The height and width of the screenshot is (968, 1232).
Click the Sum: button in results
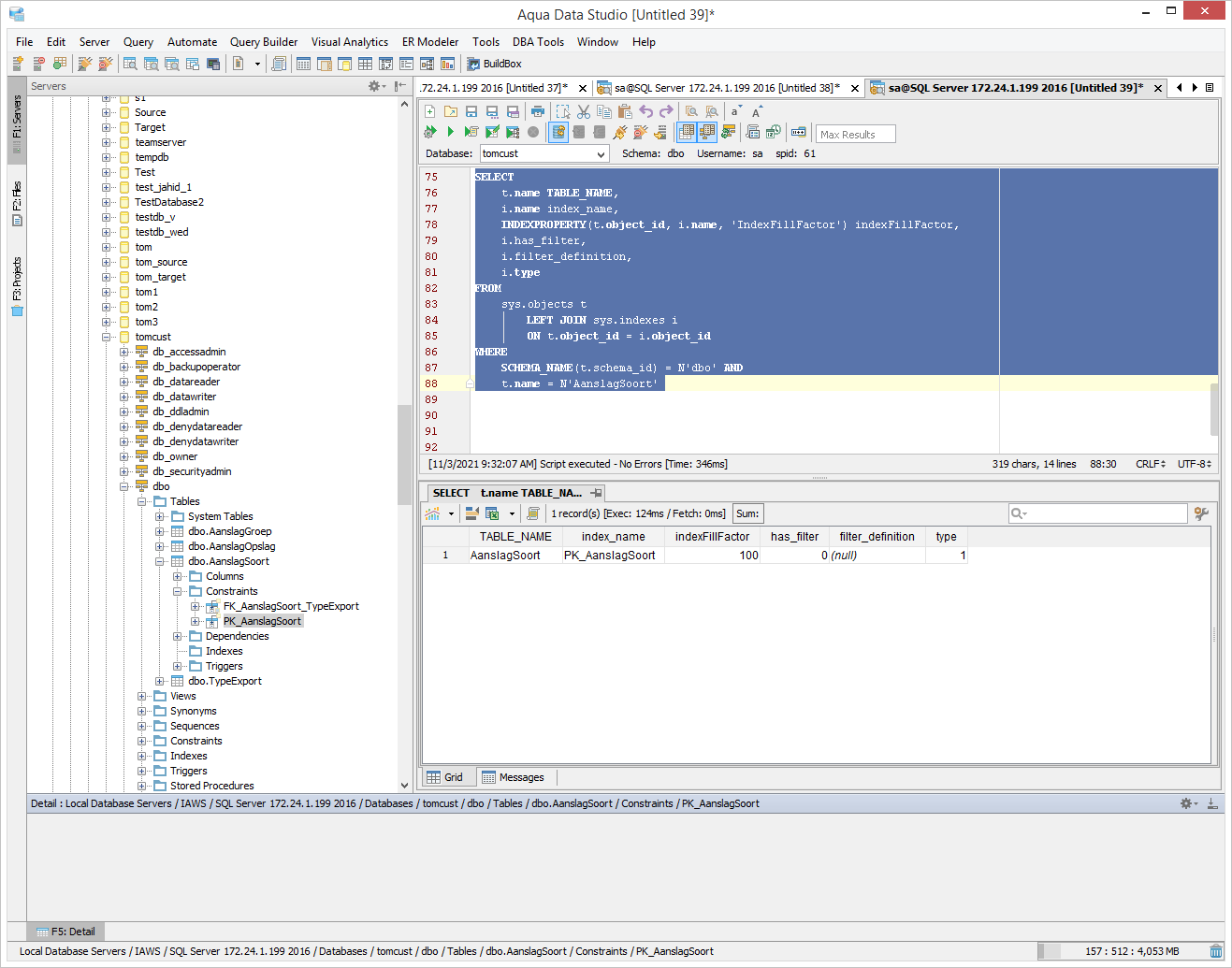(747, 513)
